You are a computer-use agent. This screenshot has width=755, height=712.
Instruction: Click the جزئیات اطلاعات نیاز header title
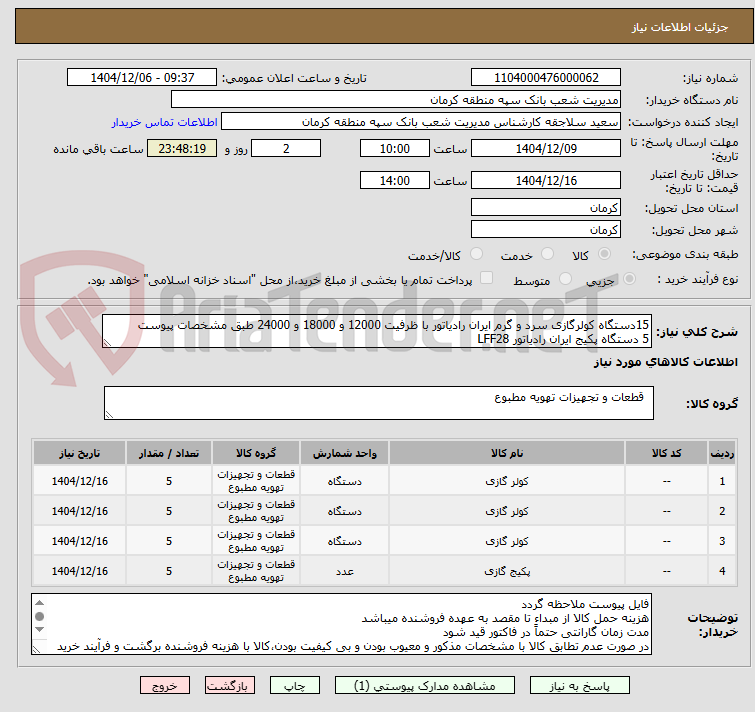click(x=680, y=27)
